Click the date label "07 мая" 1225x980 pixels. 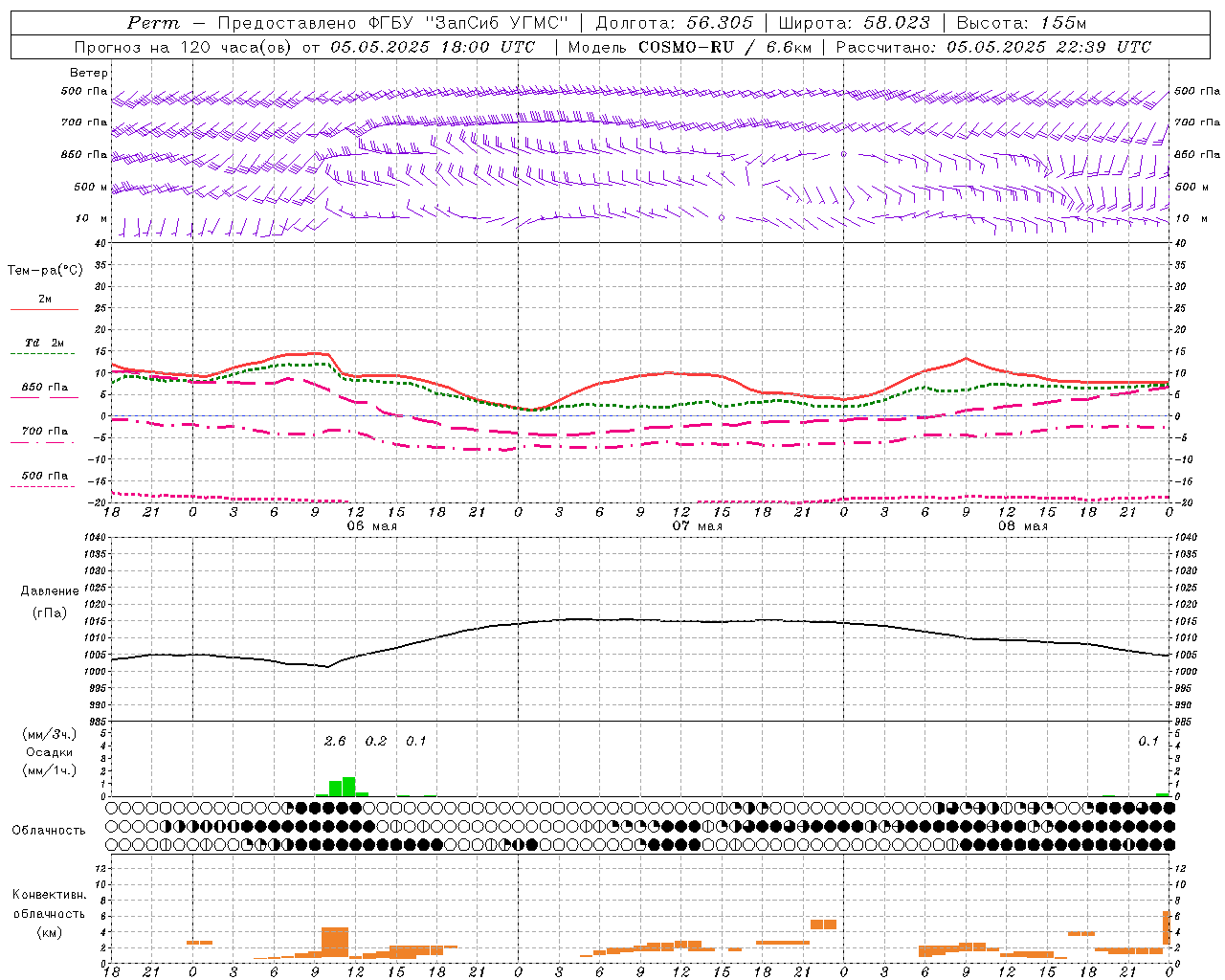point(697,526)
